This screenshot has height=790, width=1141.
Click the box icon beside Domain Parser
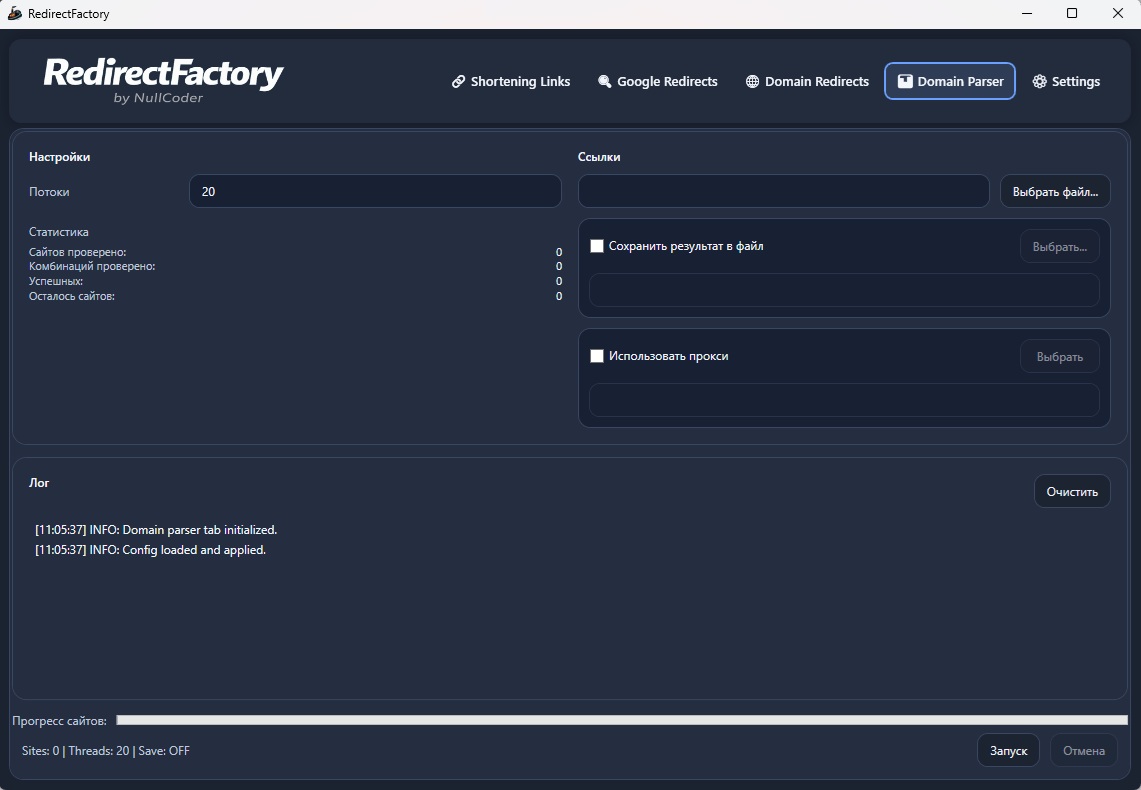pyautogui.click(x=905, y=81)
